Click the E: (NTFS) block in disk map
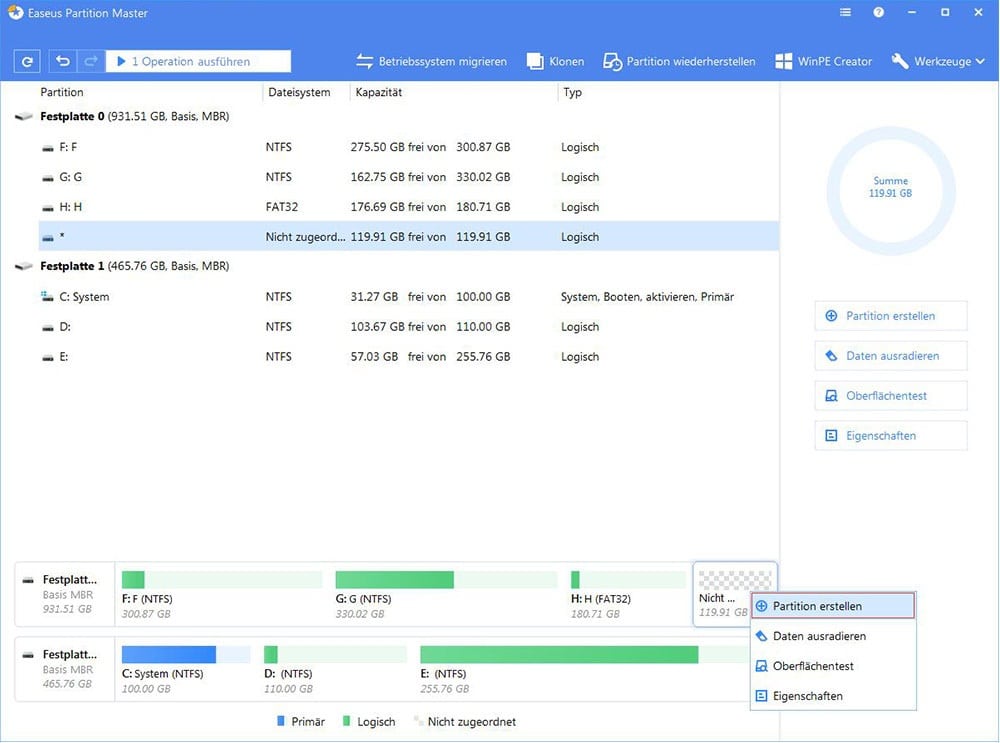Screen dimensions: 1000x743 [x=584, y=670]
